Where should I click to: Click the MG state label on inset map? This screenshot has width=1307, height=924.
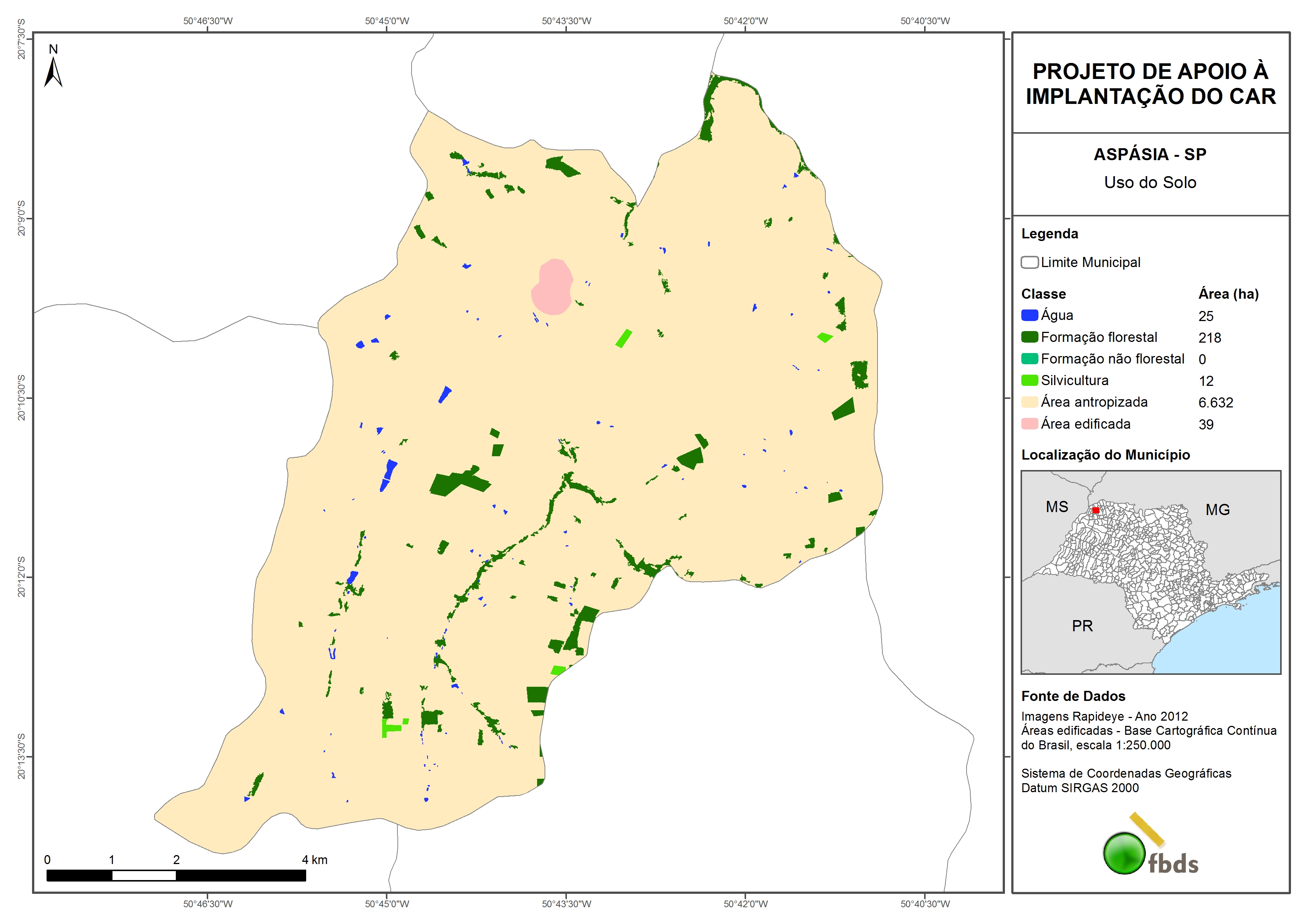(1217, 509)
